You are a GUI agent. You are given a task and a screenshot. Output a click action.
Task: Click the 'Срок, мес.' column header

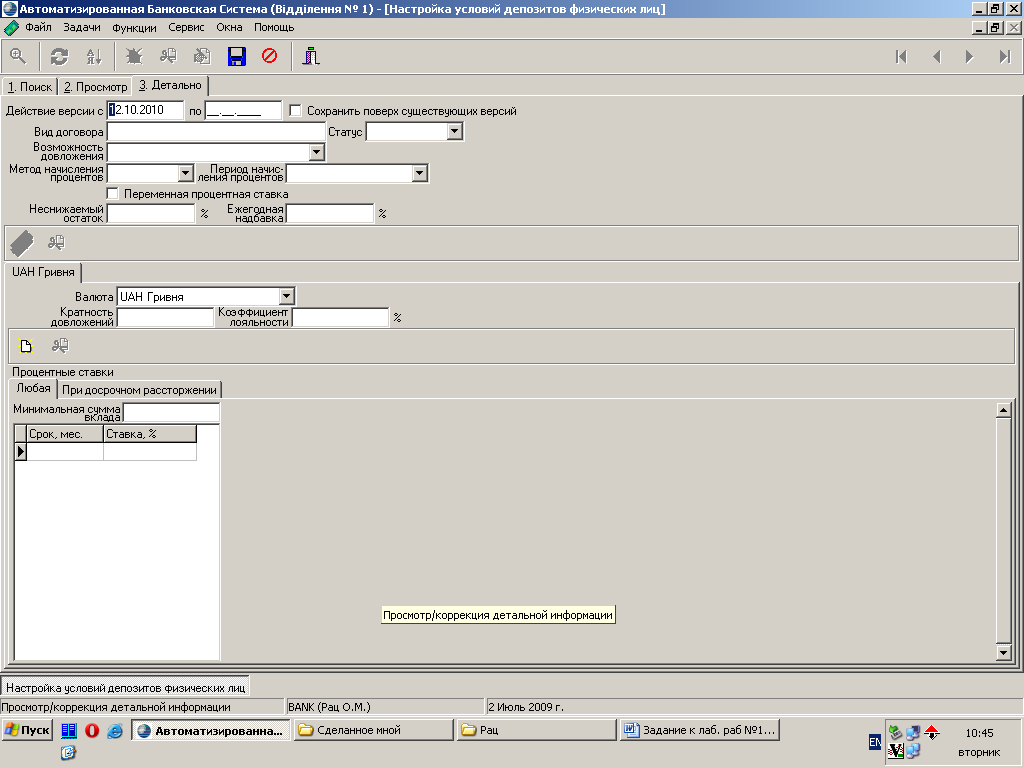[x=65, y=434]
